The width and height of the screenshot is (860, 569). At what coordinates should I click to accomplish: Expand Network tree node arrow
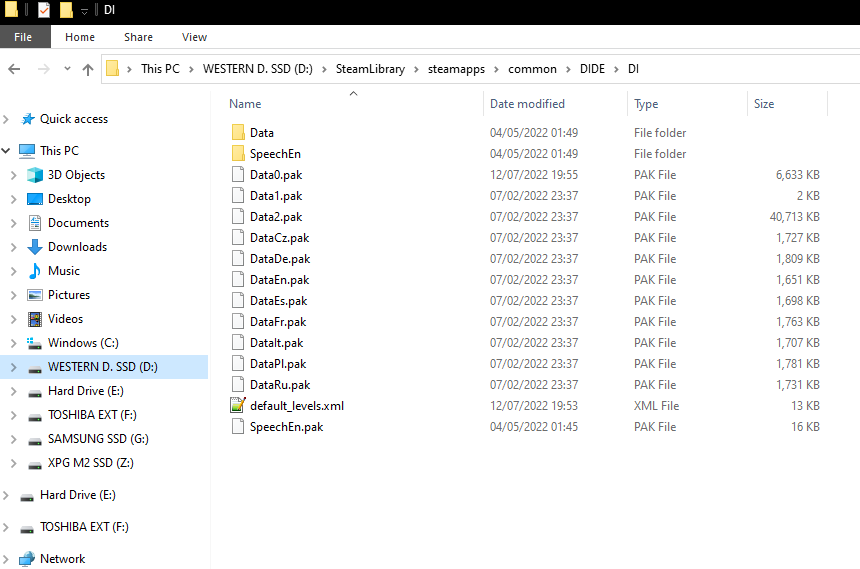(6, 559)
